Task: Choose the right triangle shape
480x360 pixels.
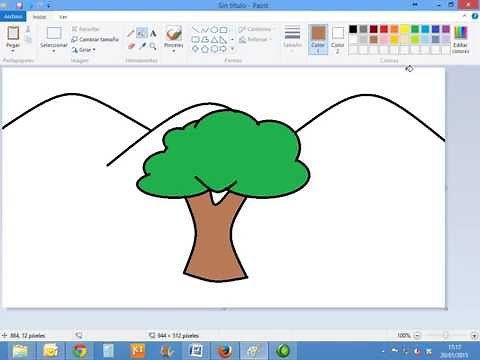Action: point(223,40)
